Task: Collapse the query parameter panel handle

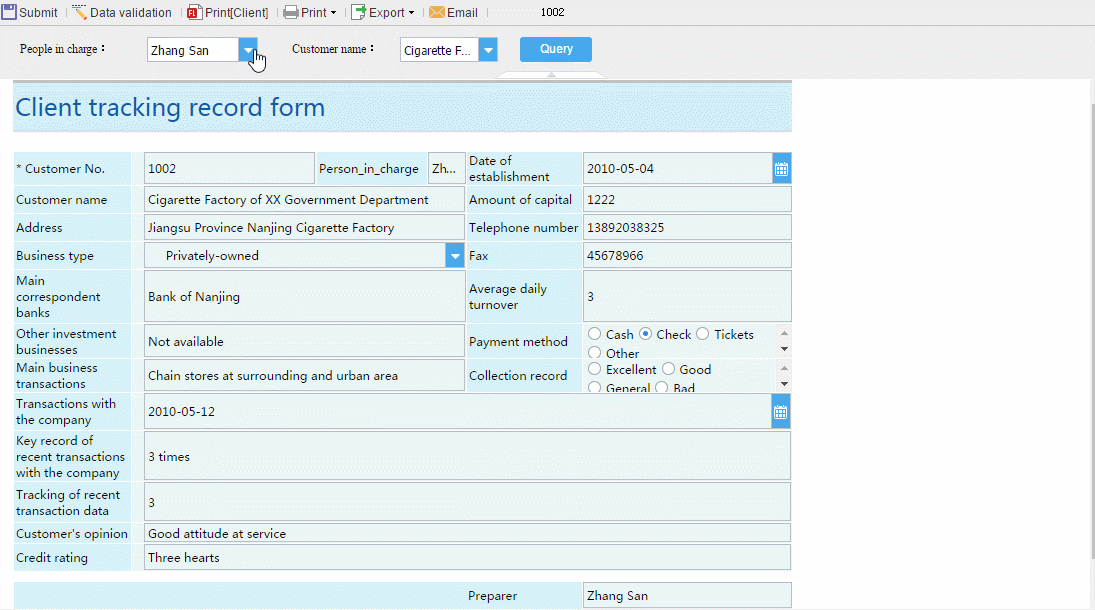Action: click(551, 75)
